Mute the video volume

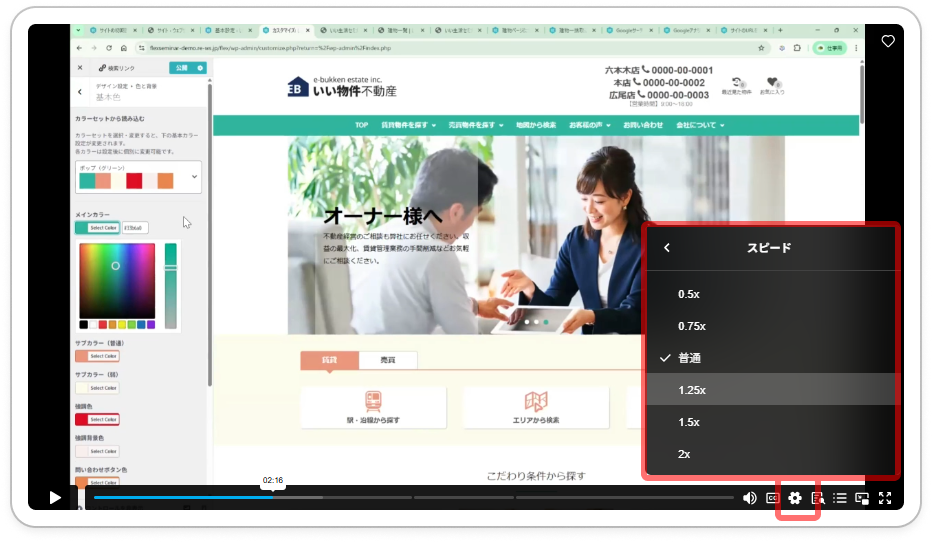pyautogui.click(x=749, y=498)
